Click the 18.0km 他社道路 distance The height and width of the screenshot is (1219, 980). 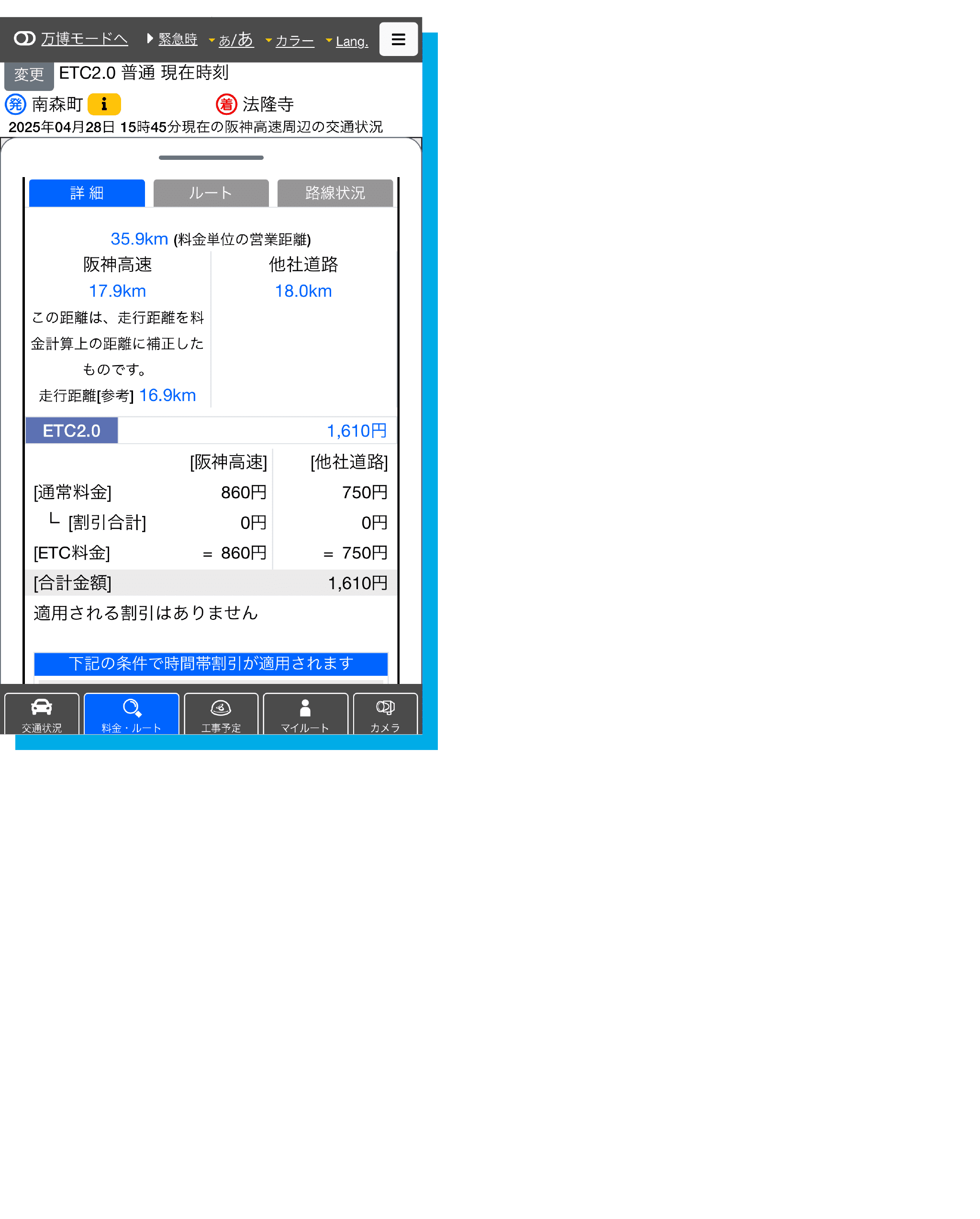[303, 291]
